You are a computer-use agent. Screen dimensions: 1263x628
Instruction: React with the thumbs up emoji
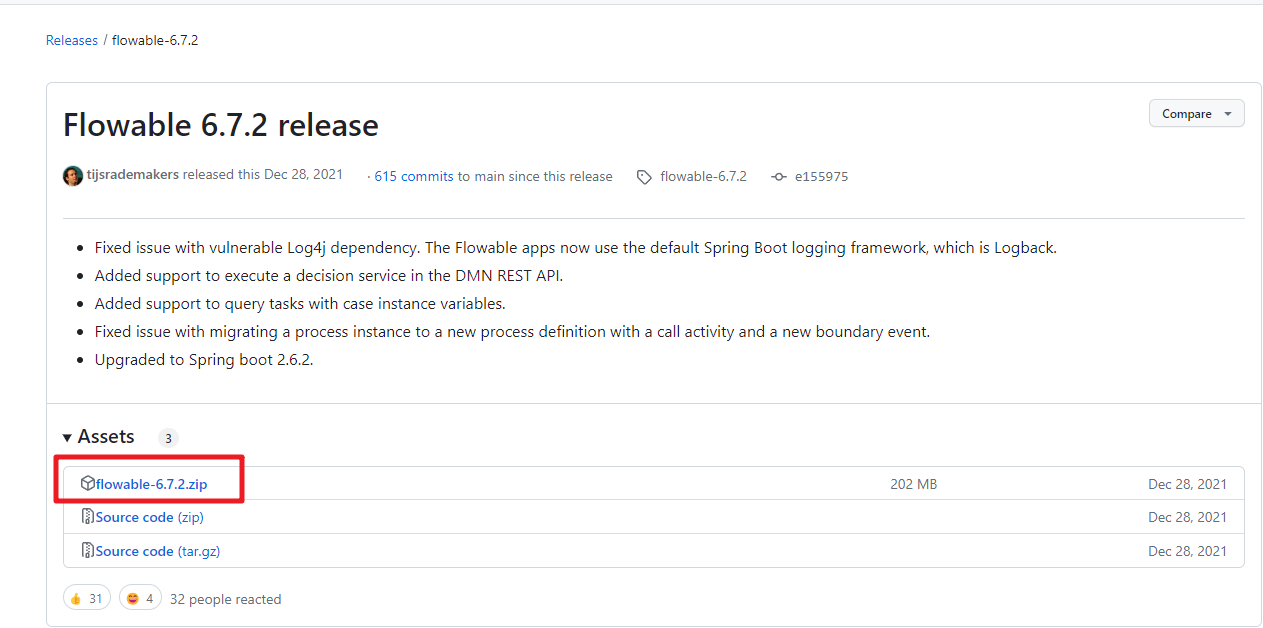(87, 598)
